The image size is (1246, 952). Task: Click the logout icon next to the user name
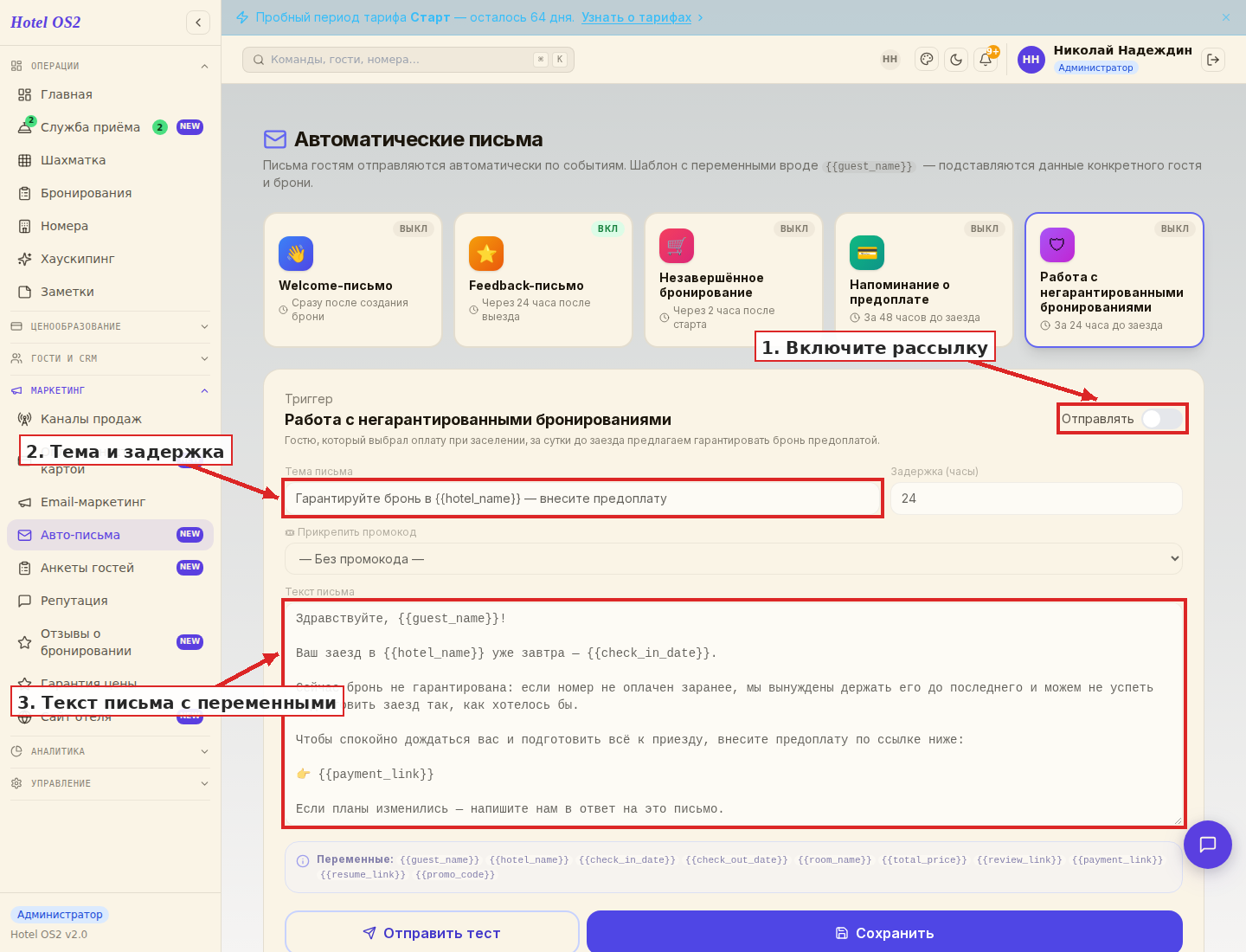pyautogui.click(x=1213, y=59)
